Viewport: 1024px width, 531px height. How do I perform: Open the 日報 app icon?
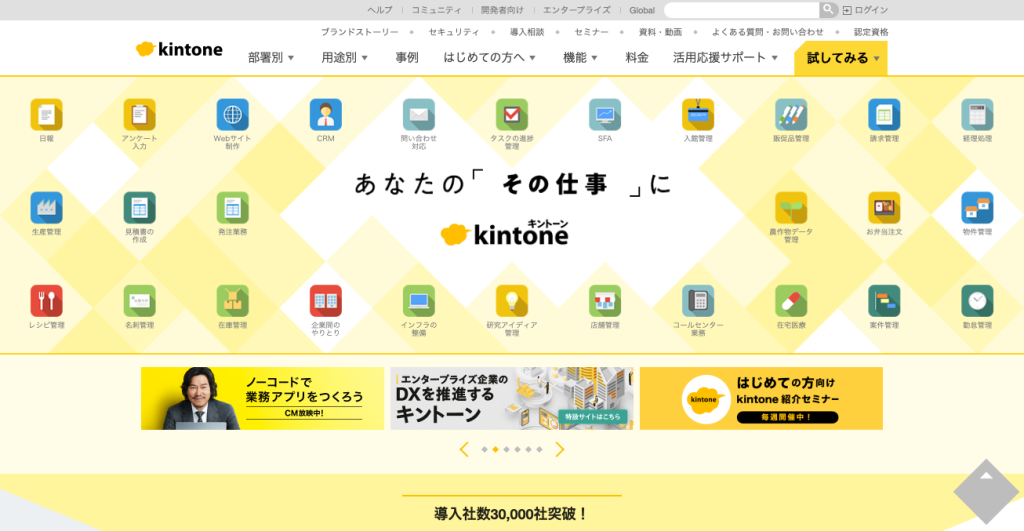tap(46, 115)
